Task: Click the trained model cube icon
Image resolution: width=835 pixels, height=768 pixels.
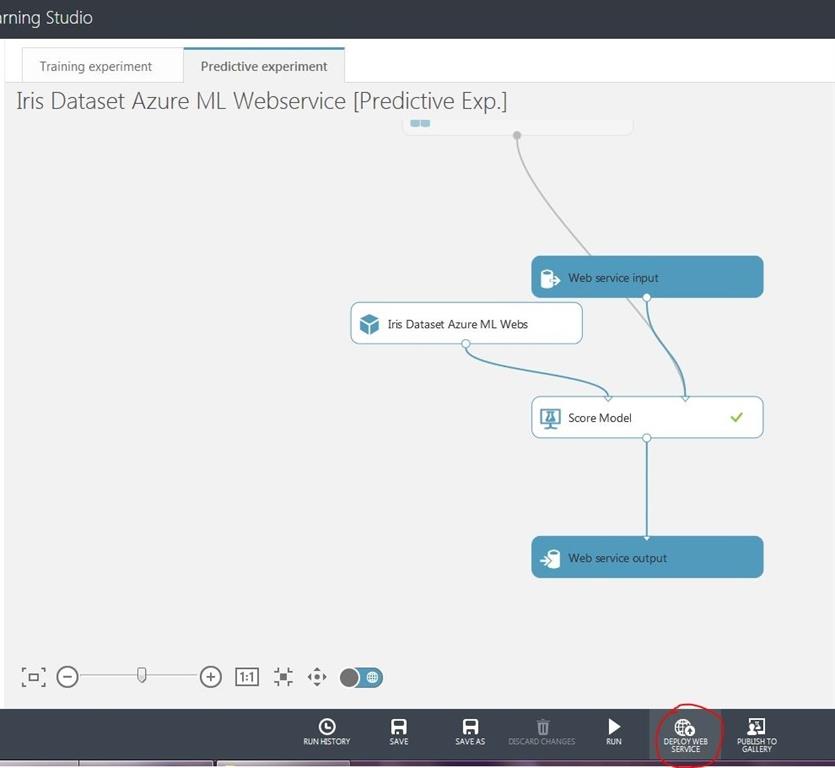Action: (369, 324)
